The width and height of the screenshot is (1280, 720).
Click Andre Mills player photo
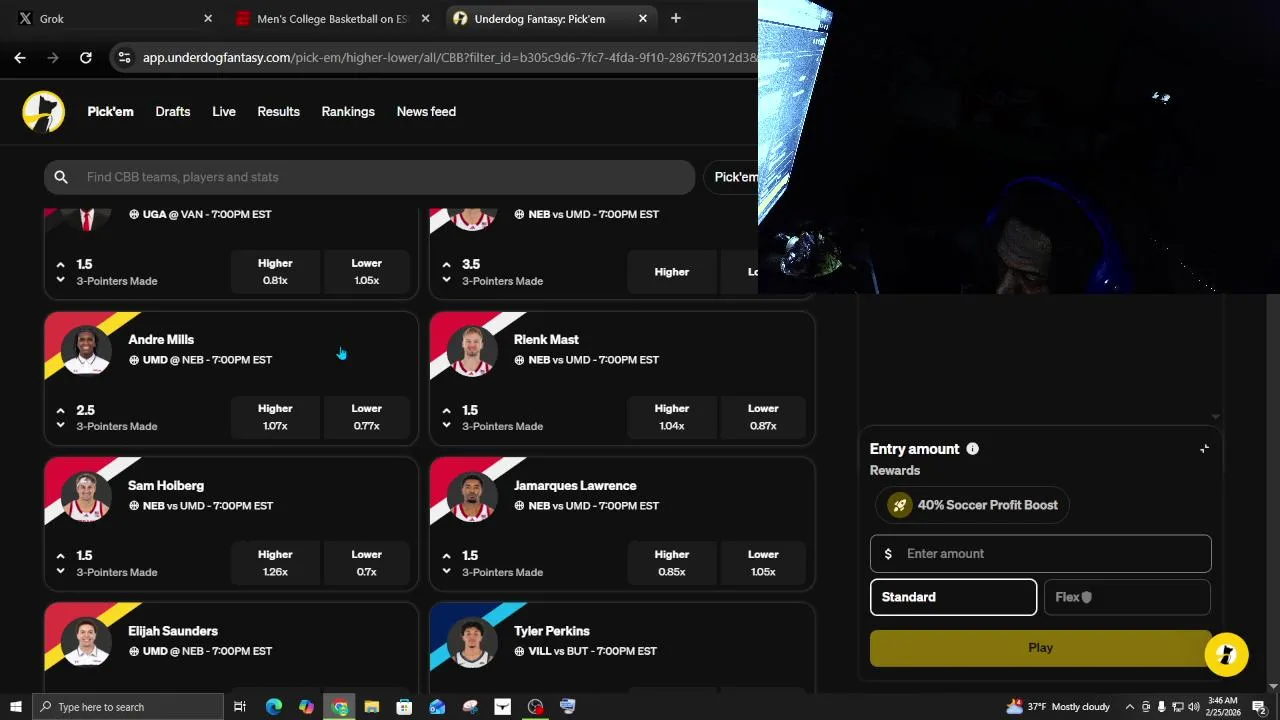coord(86,349)
